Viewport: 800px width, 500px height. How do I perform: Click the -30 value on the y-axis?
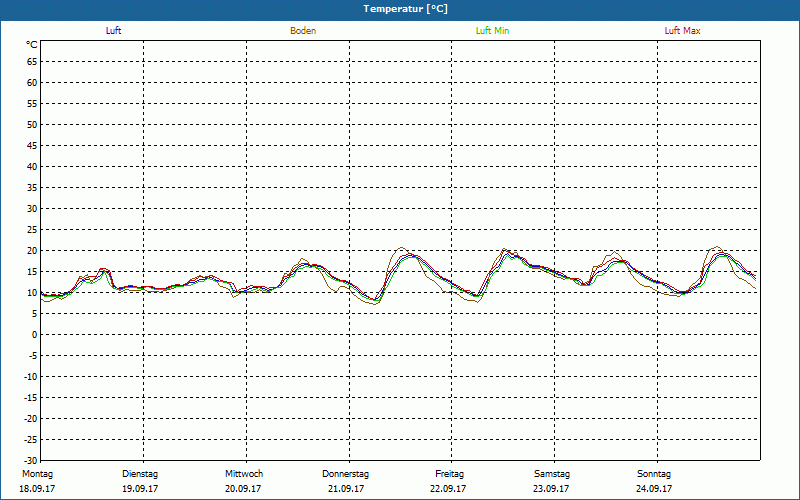(x=31, y=460)
